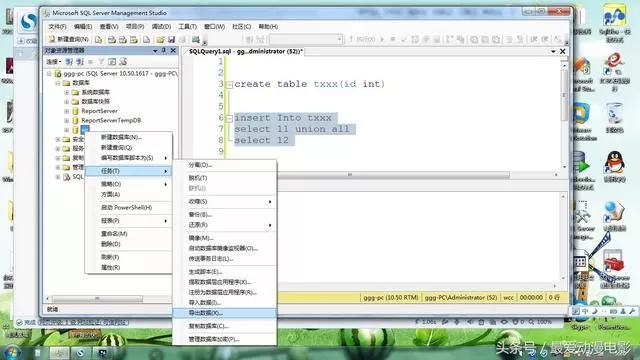Click the Analysis Services MDX Query icon

click(111, 39)
